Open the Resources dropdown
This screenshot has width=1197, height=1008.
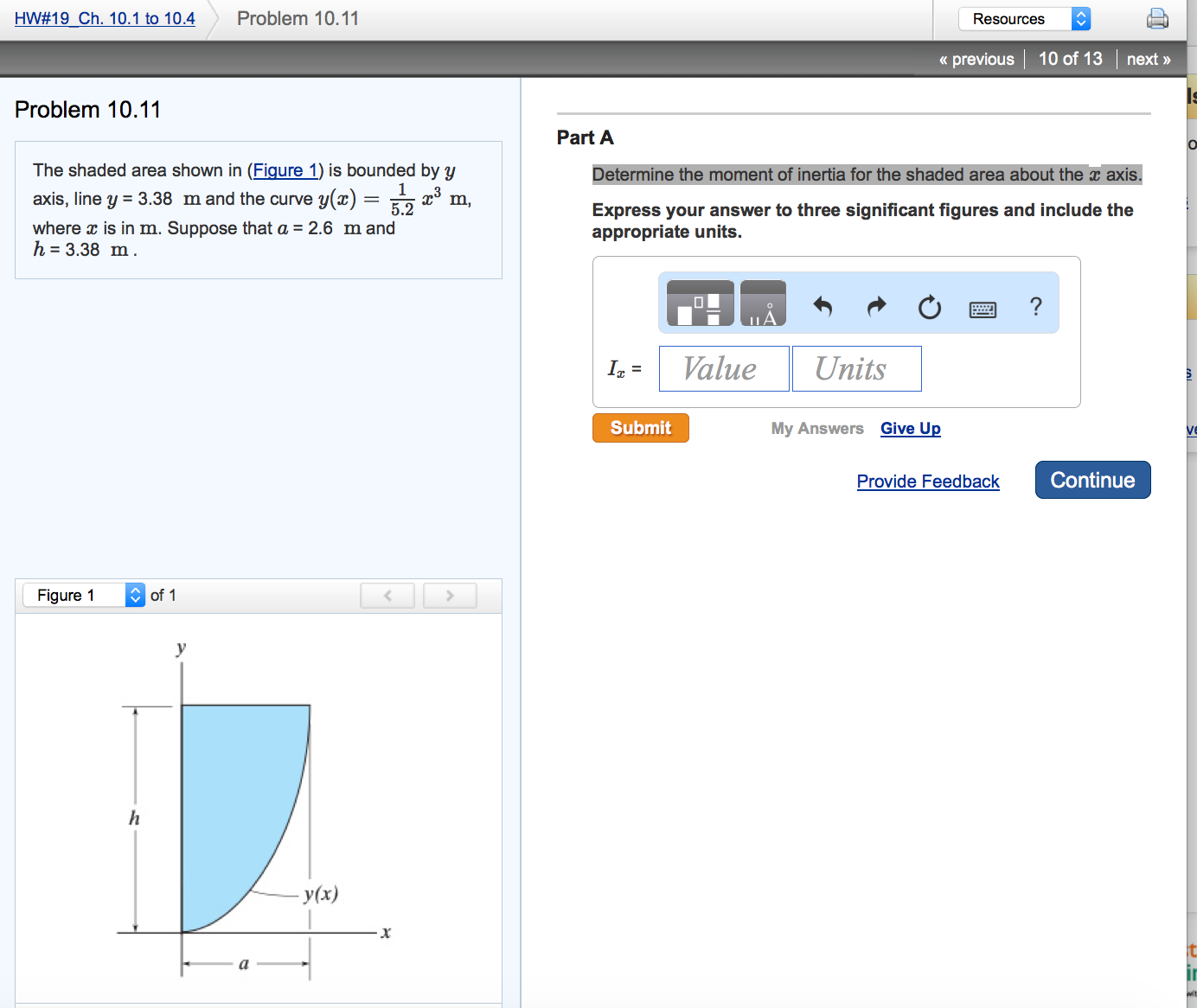[1024, 18]
